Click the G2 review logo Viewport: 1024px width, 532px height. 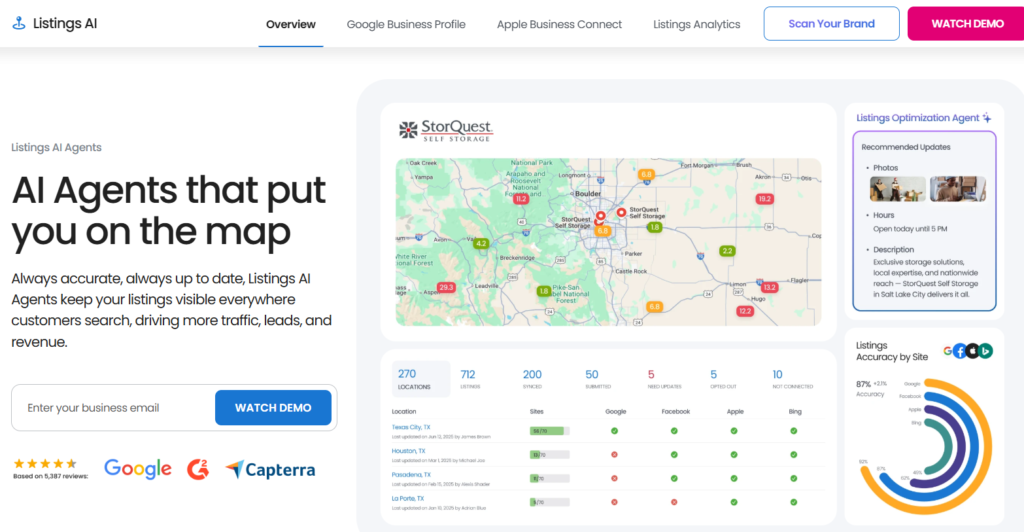199,468
